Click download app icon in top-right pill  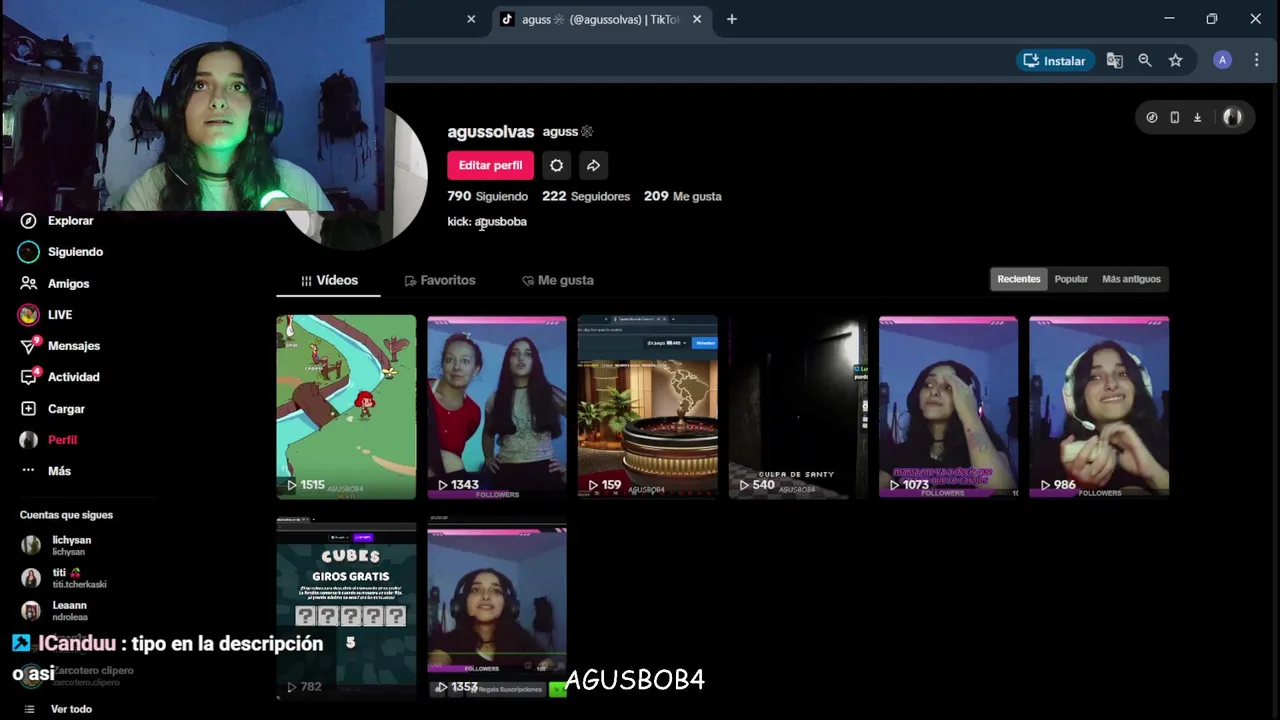[1197, 117]
